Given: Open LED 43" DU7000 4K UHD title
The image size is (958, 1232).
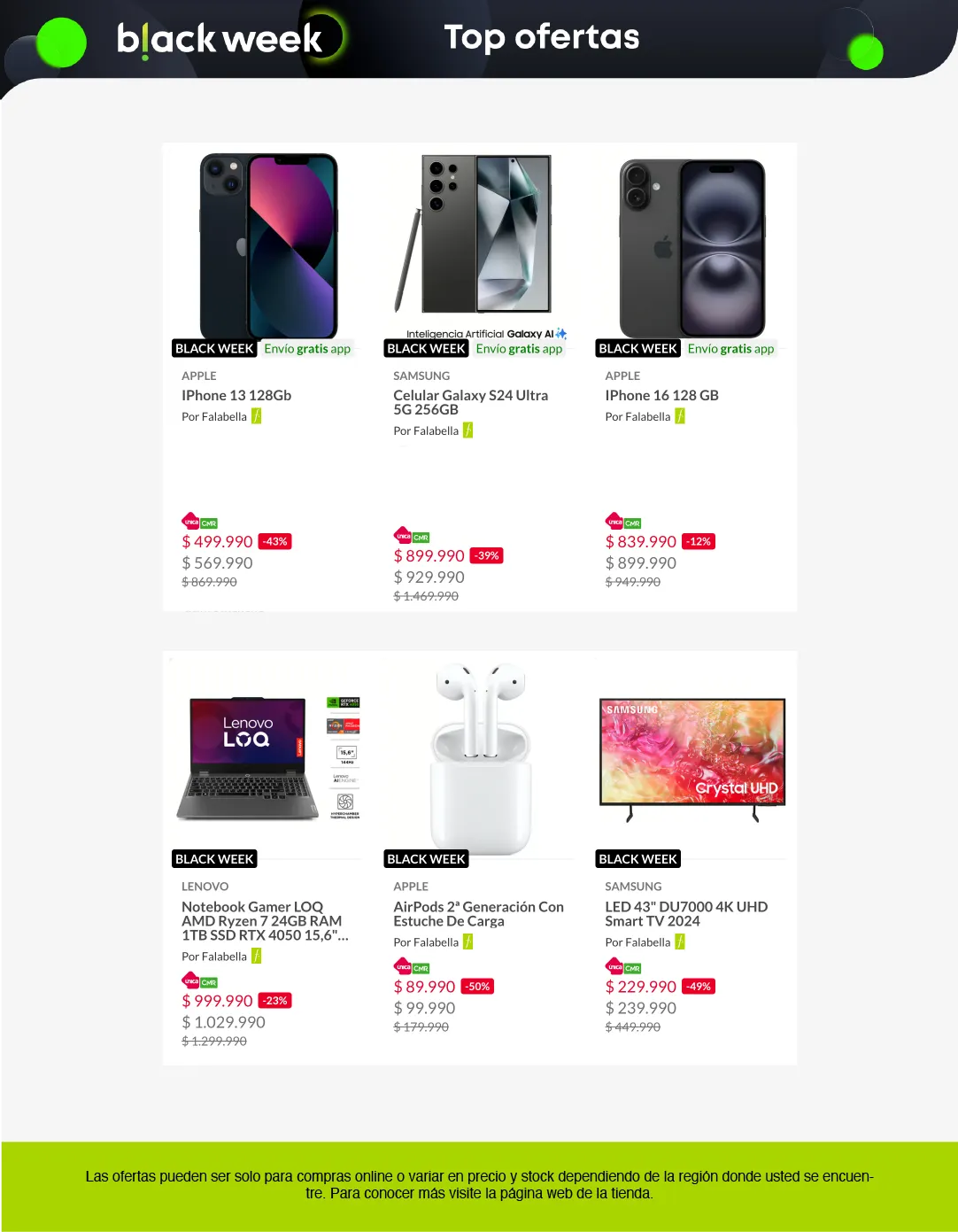Looking at the screenshot, I should click(685, 913).
